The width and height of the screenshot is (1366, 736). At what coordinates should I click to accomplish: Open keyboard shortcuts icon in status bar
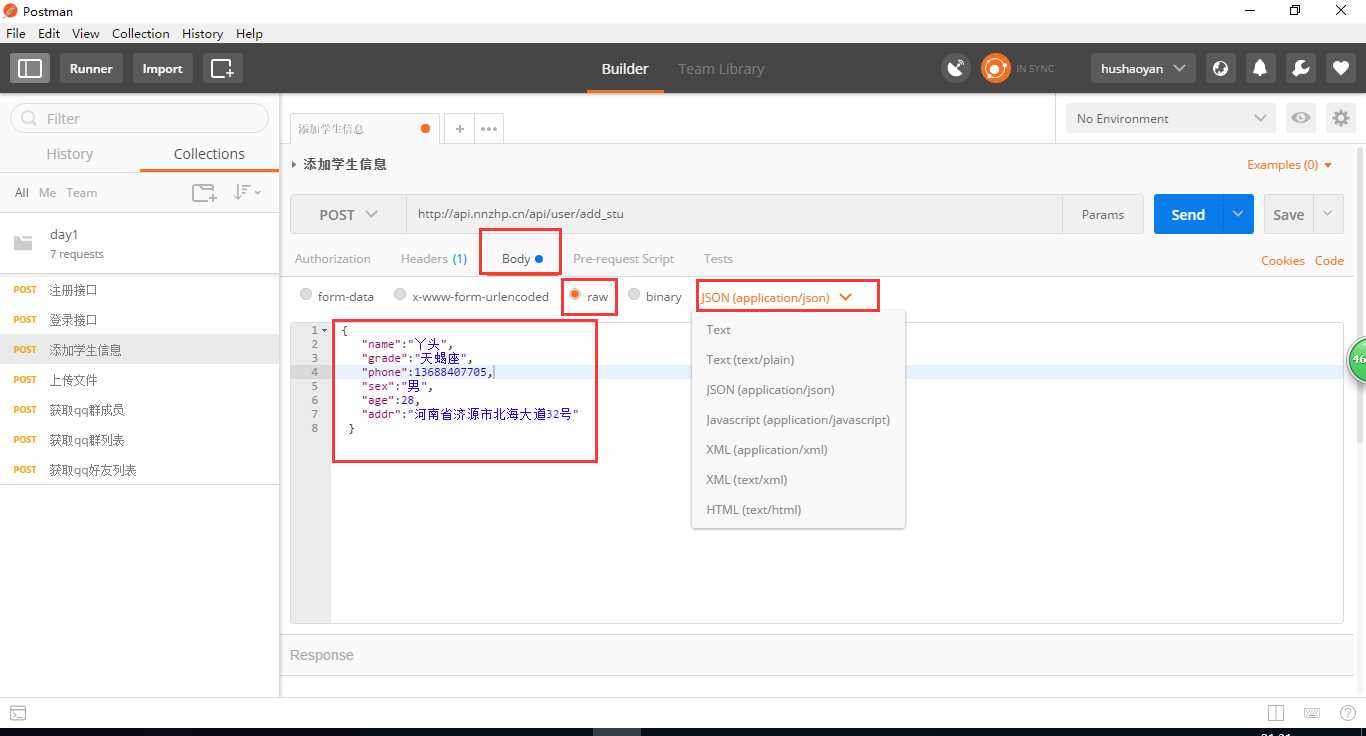coord(1311,713)
